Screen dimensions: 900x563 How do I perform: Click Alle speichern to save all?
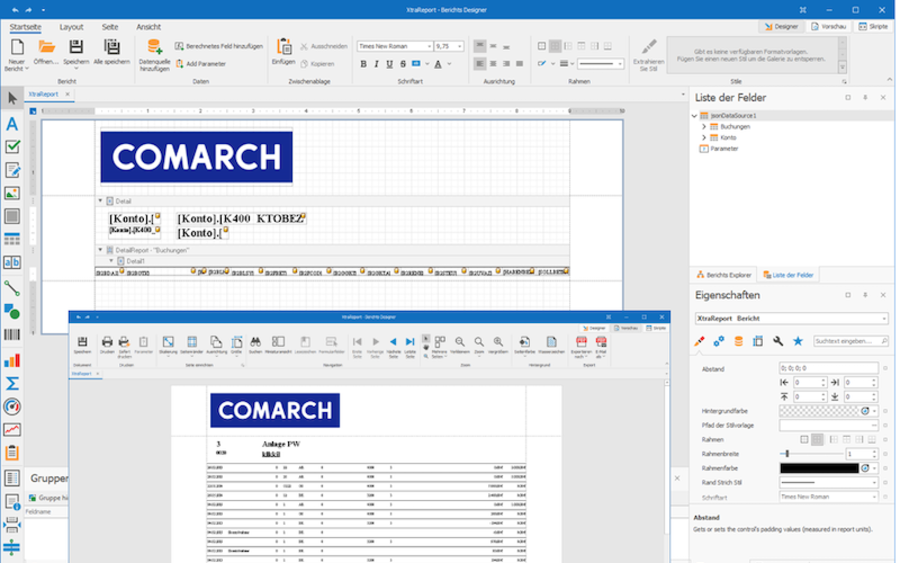111,52
